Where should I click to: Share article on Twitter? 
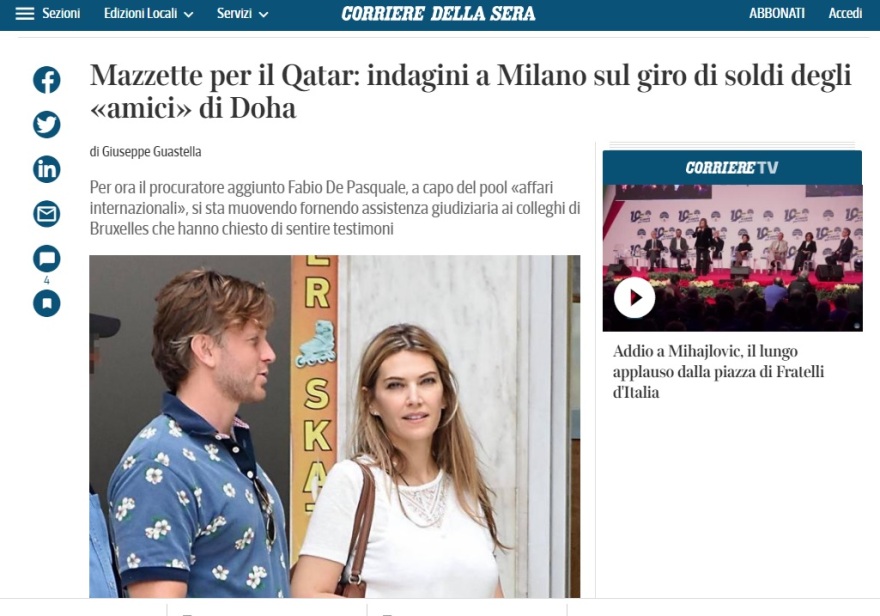tap(47, 125)
